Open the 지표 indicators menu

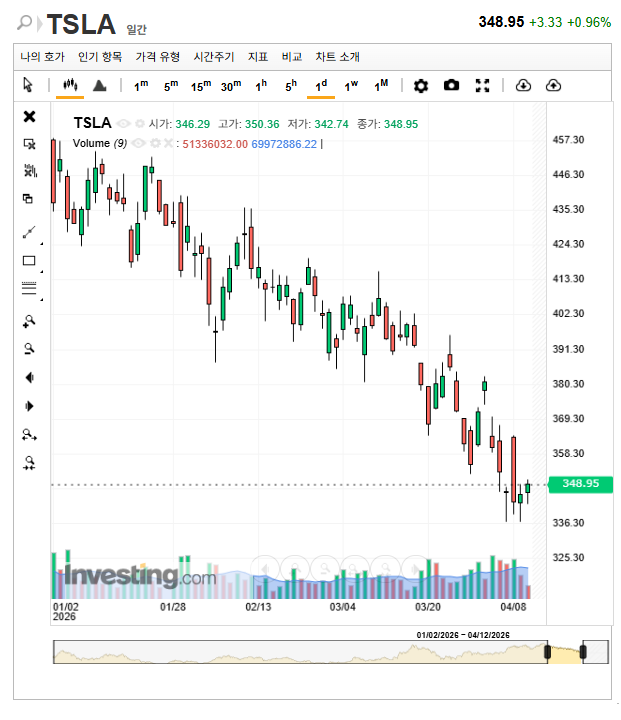click(258, 56)
